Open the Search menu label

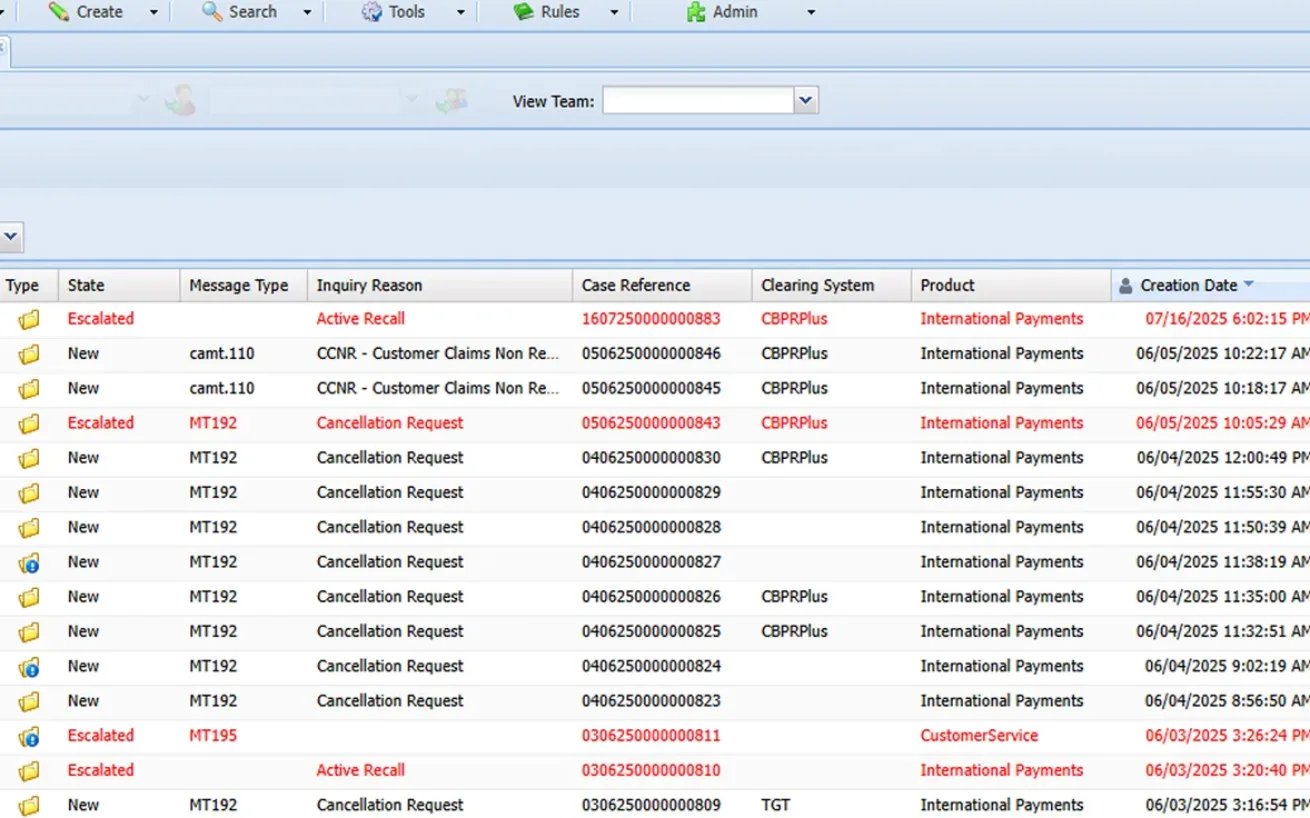coord(252,12)
